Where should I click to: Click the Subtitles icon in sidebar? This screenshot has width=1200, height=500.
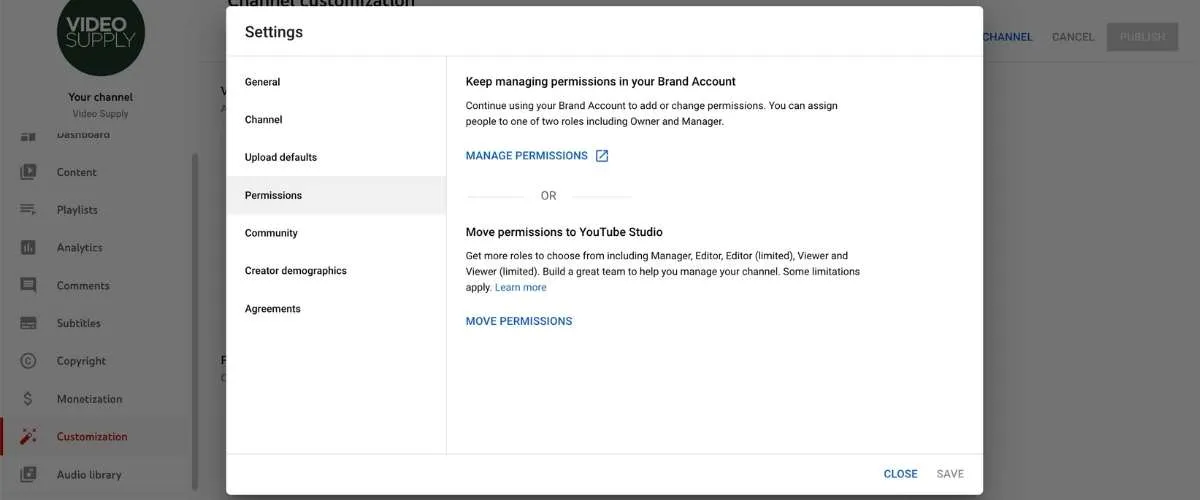pos(28,323)
